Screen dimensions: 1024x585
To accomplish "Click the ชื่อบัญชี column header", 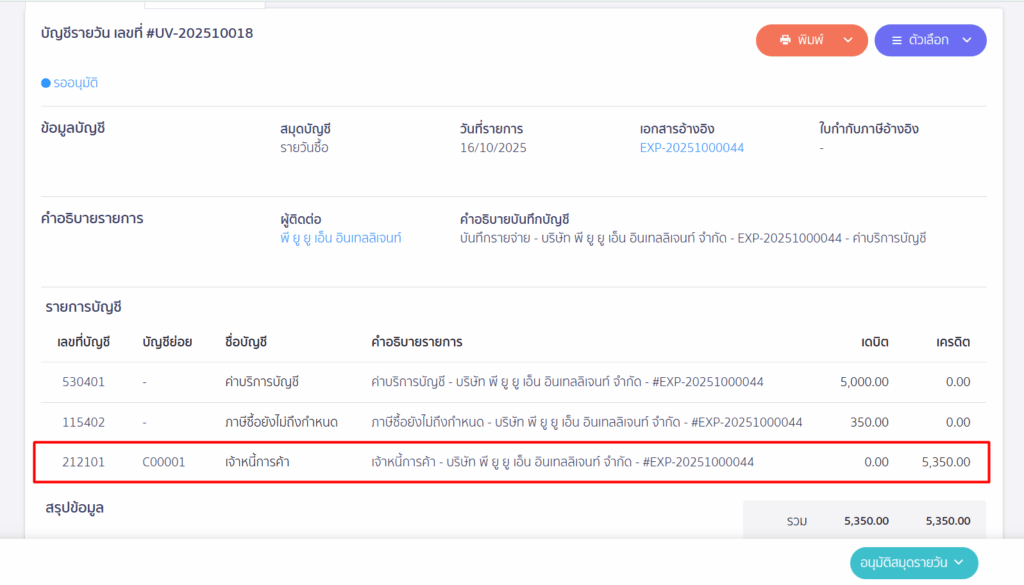I will [x=246, y=342].
